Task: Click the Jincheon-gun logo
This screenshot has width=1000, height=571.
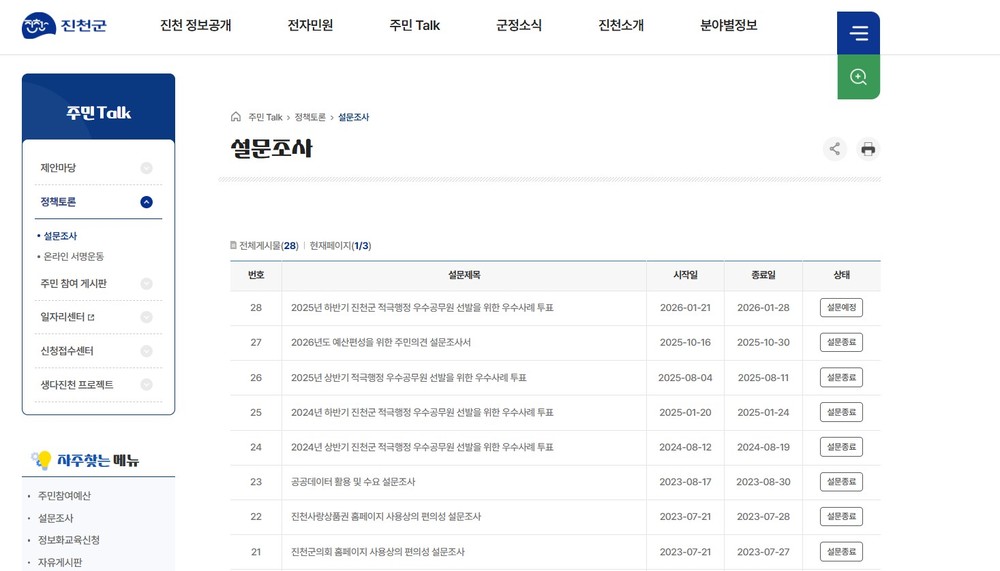Action: point(64,26)
